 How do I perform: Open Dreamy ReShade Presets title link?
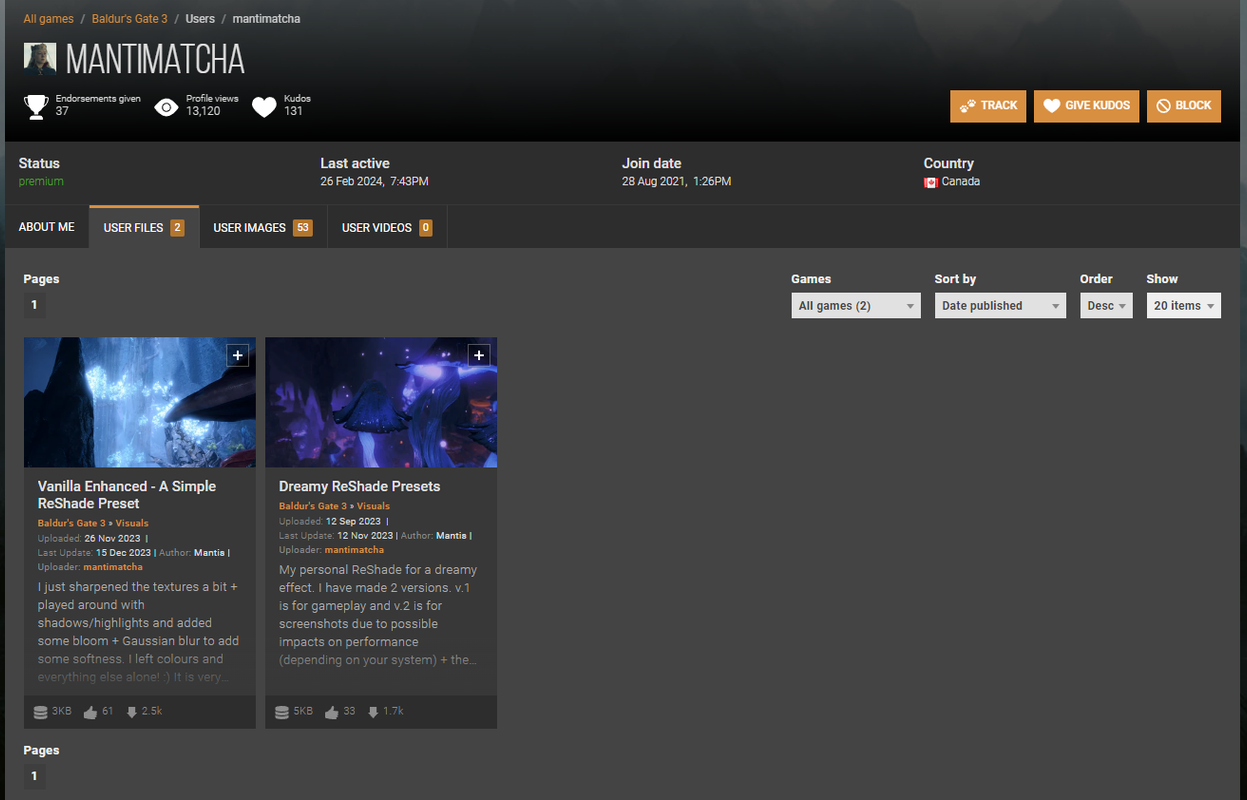(x=359, y=486)
